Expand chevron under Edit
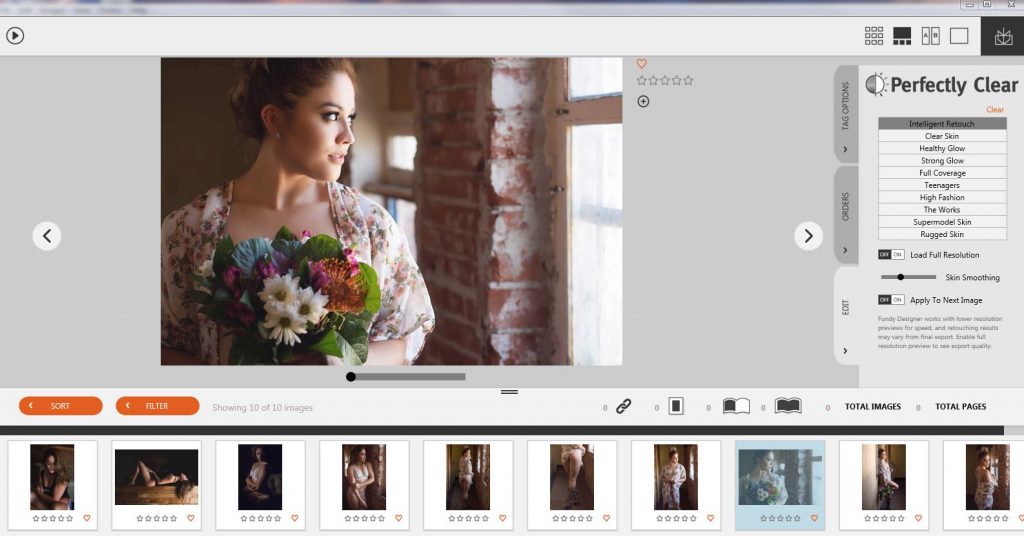Image resolution: width=1024 pixels, height=536 pixels. 846,351
